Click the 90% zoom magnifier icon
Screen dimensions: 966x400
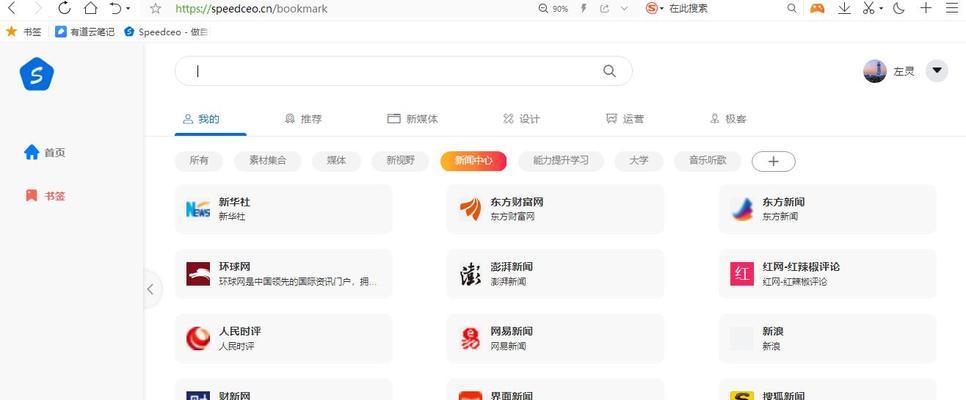click(x=543, y=9)
